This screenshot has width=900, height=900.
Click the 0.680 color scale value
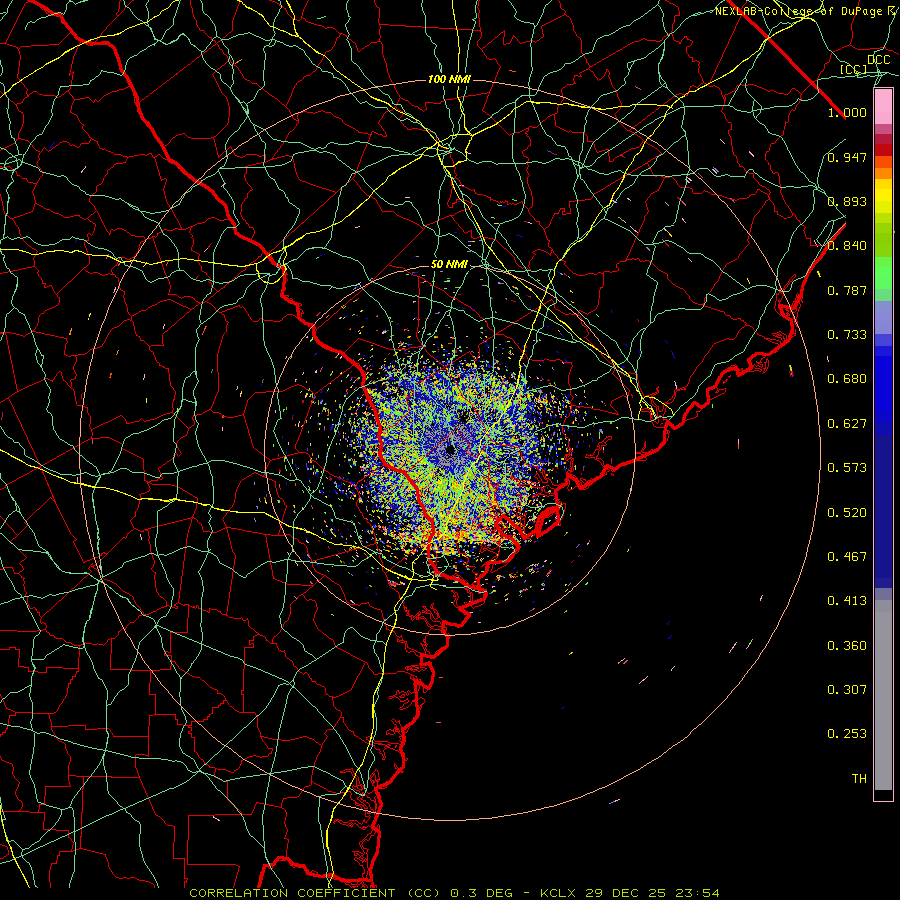(847, 379)
